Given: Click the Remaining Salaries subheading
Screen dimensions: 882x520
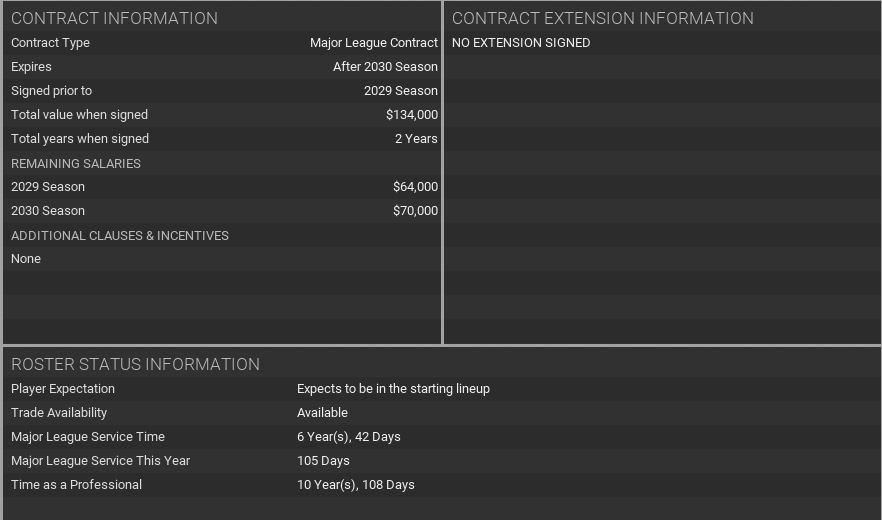Looking at the screenshot, I should click(76, 163).
